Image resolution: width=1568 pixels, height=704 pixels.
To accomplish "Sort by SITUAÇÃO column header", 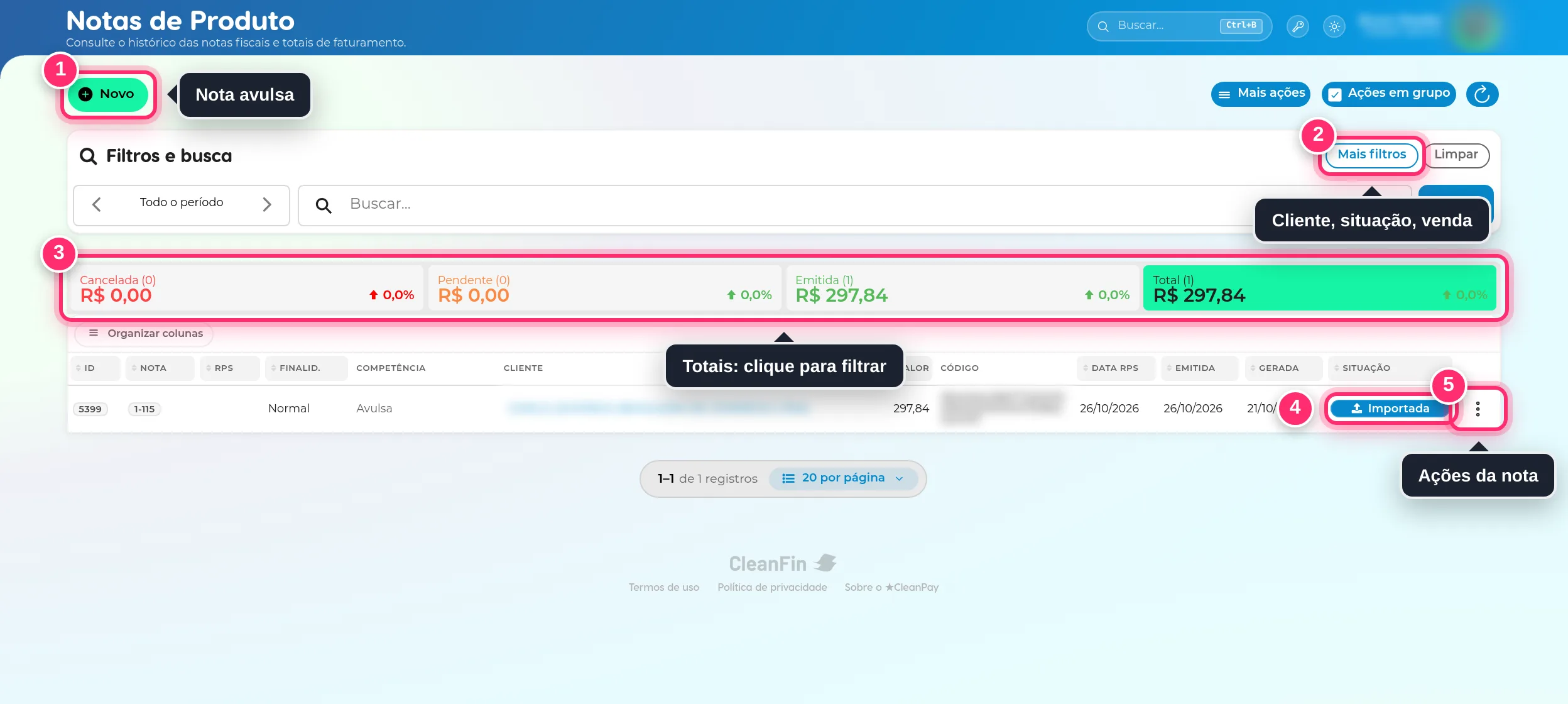I will (1389, 368).
